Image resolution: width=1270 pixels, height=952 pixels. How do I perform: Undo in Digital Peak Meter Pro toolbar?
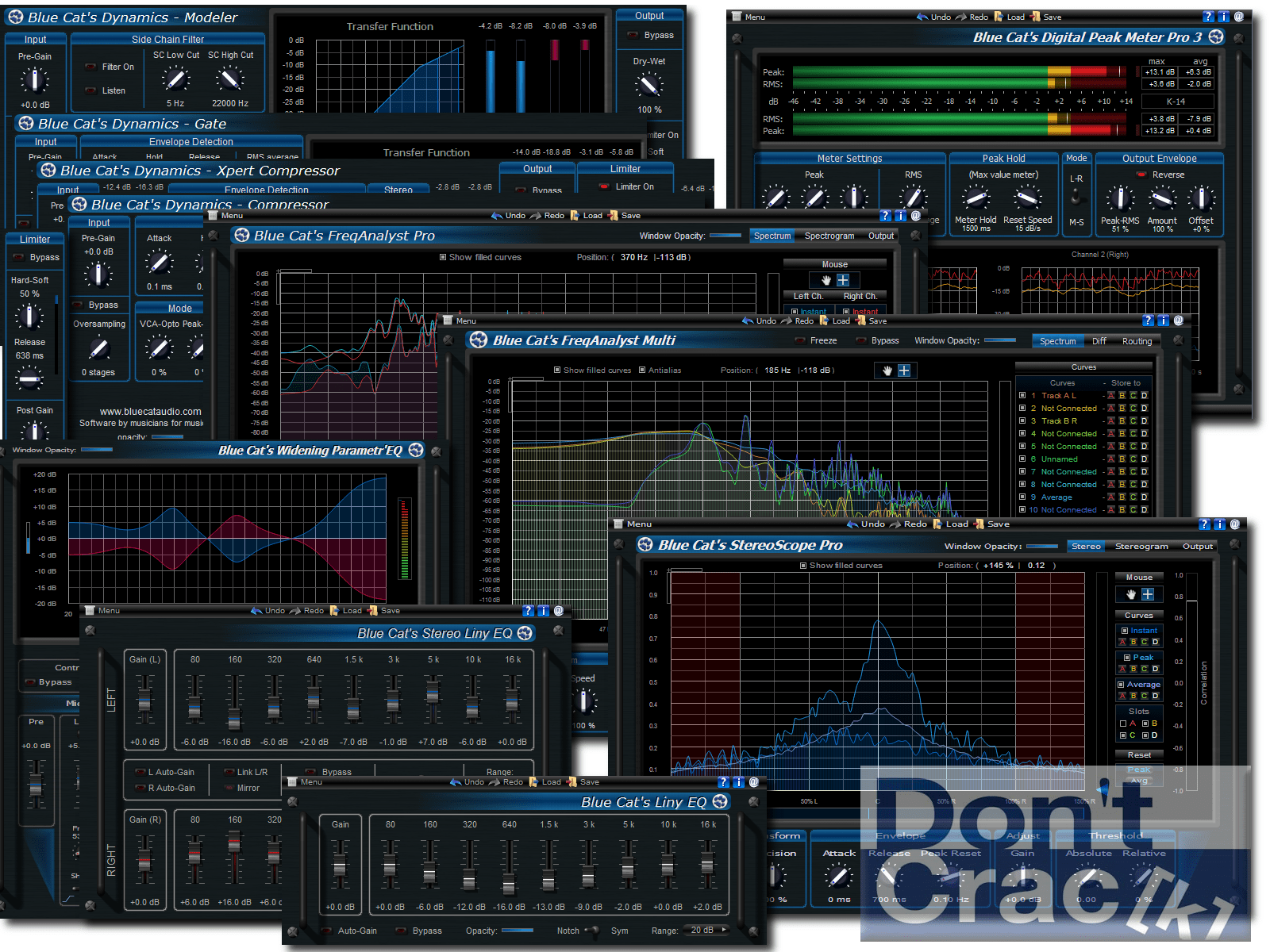934,17
